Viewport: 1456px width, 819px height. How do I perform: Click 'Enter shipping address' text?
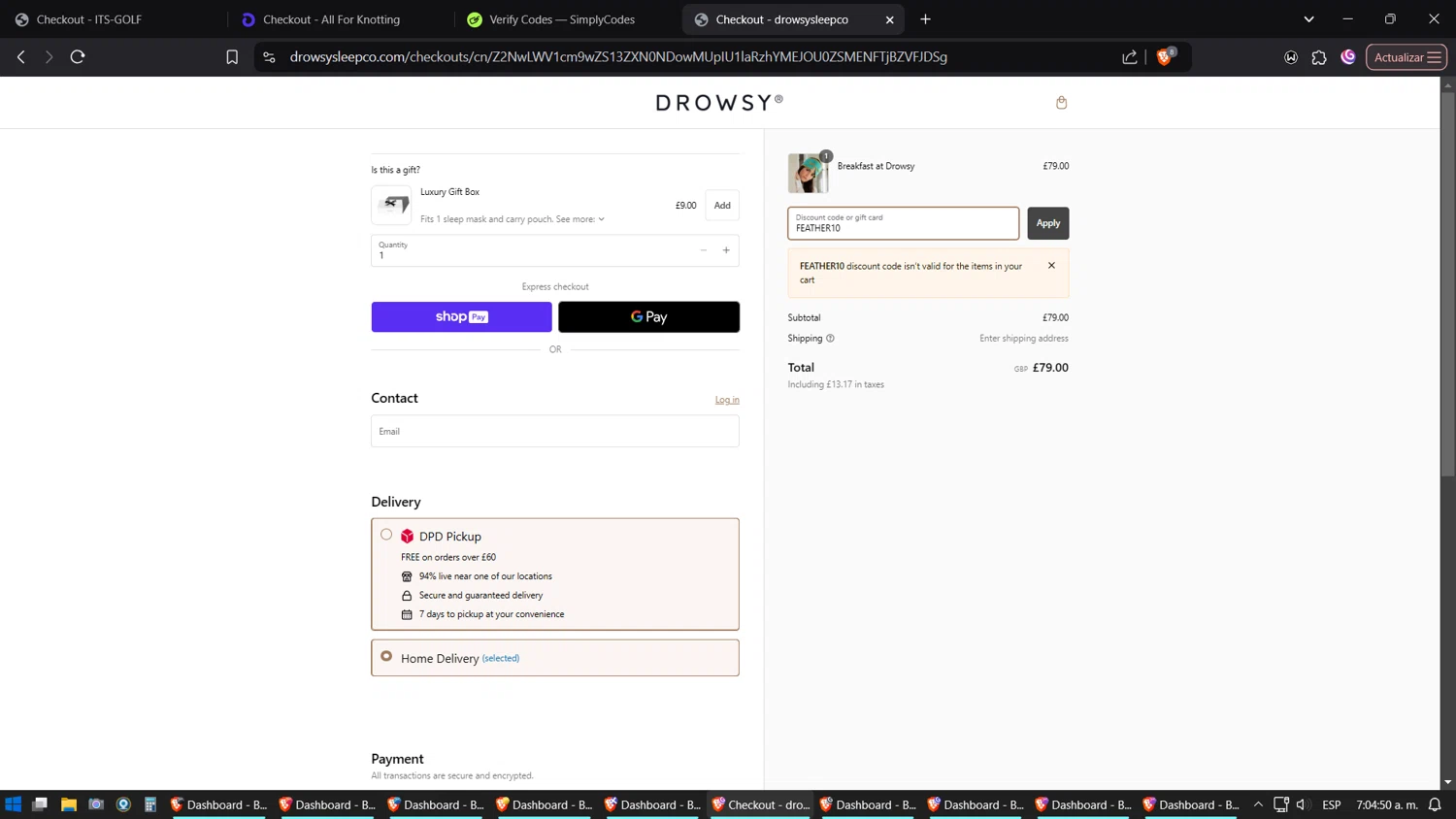coord(1024,339)
